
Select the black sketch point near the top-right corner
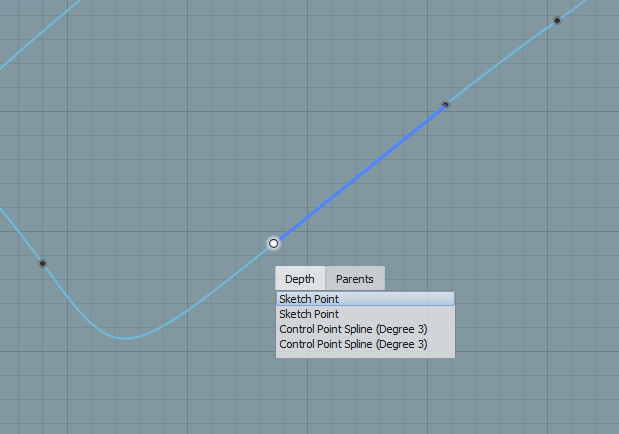point(557,21)
